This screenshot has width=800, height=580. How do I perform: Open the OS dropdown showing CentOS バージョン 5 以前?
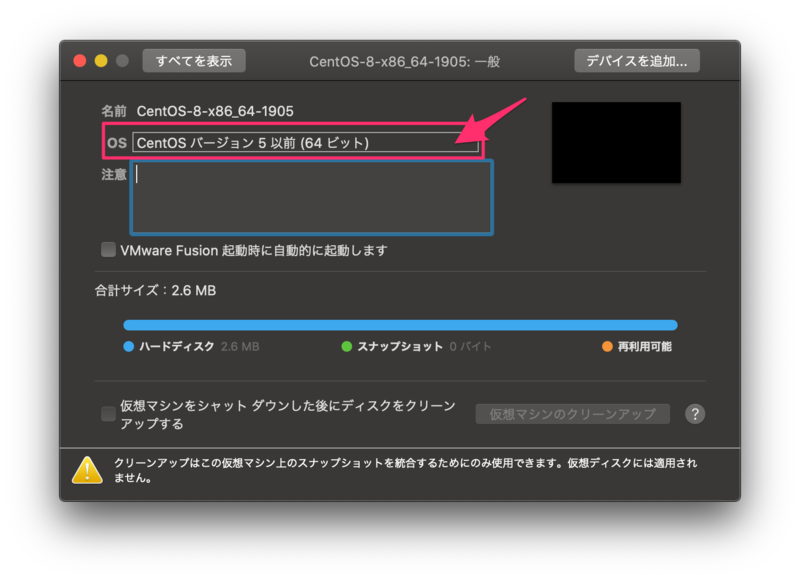(305, 142)
